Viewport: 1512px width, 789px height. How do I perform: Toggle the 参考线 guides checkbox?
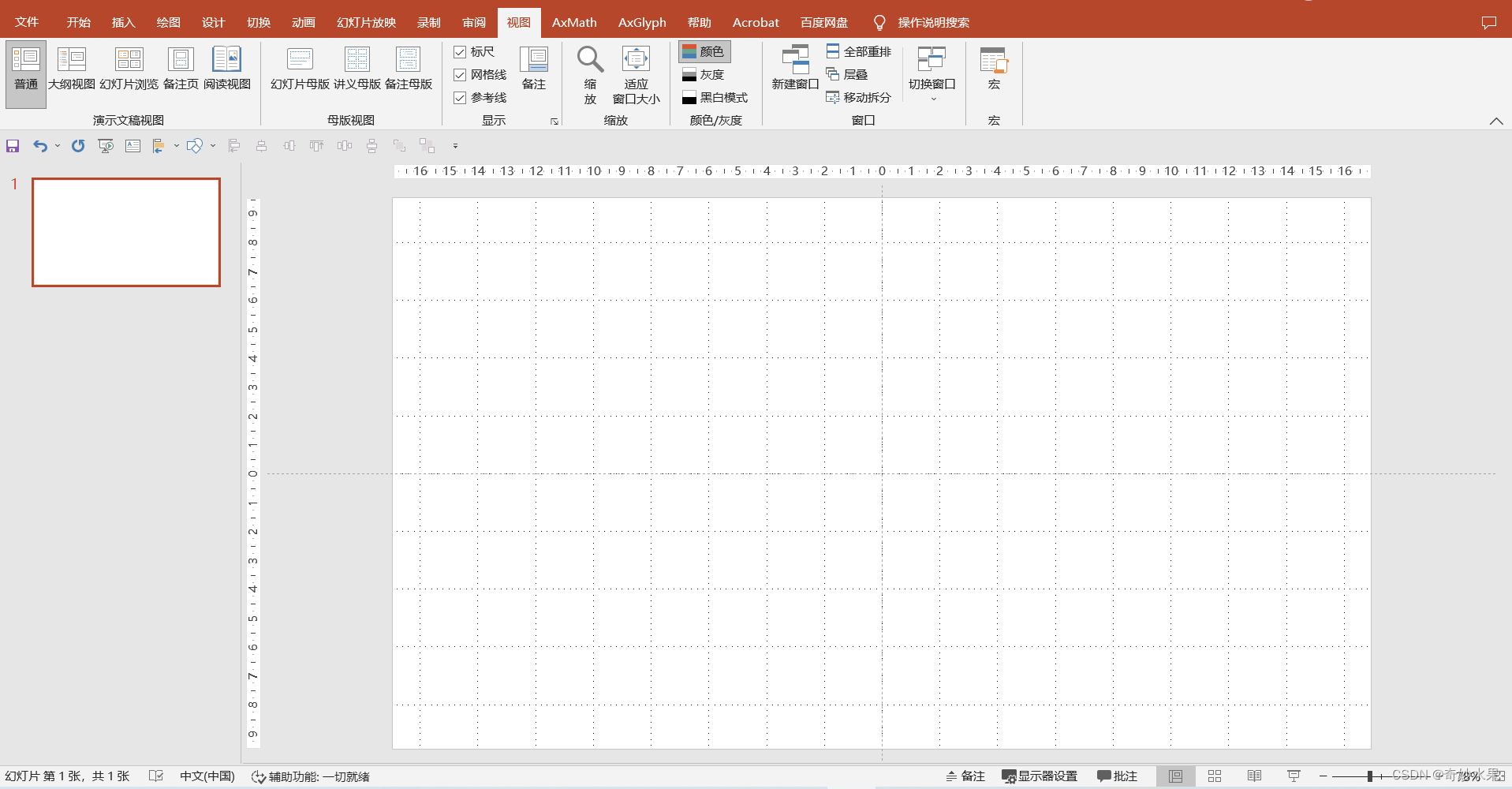(460, 98)
